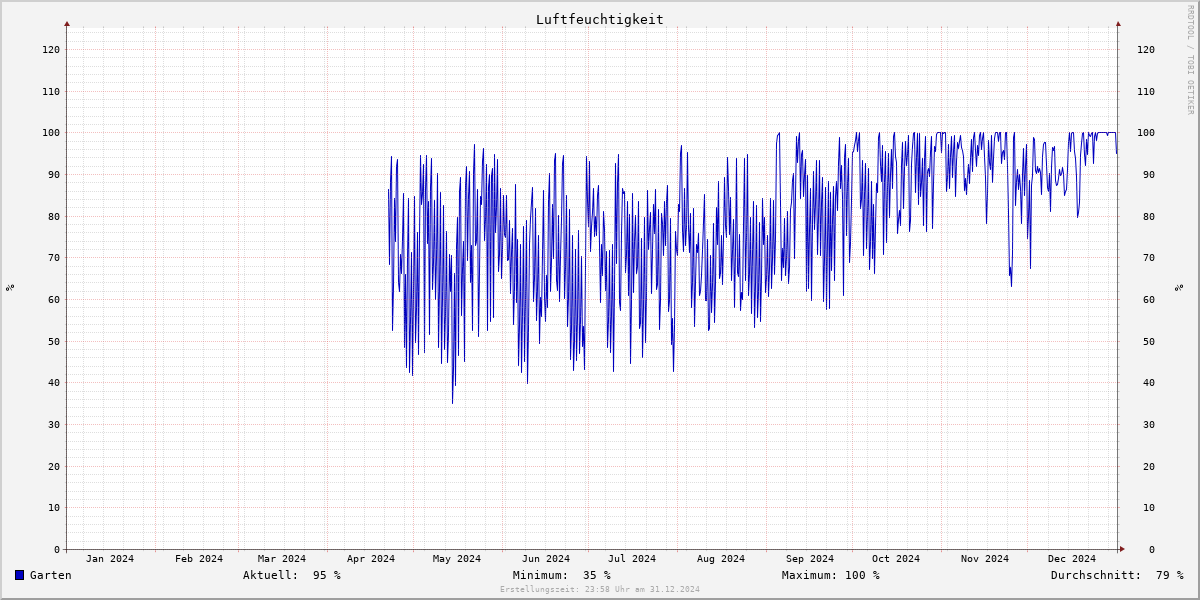Click the "%" unit label beside the right axis
The height and width of the screenshot is (600, 1200).
[1179, 288]
